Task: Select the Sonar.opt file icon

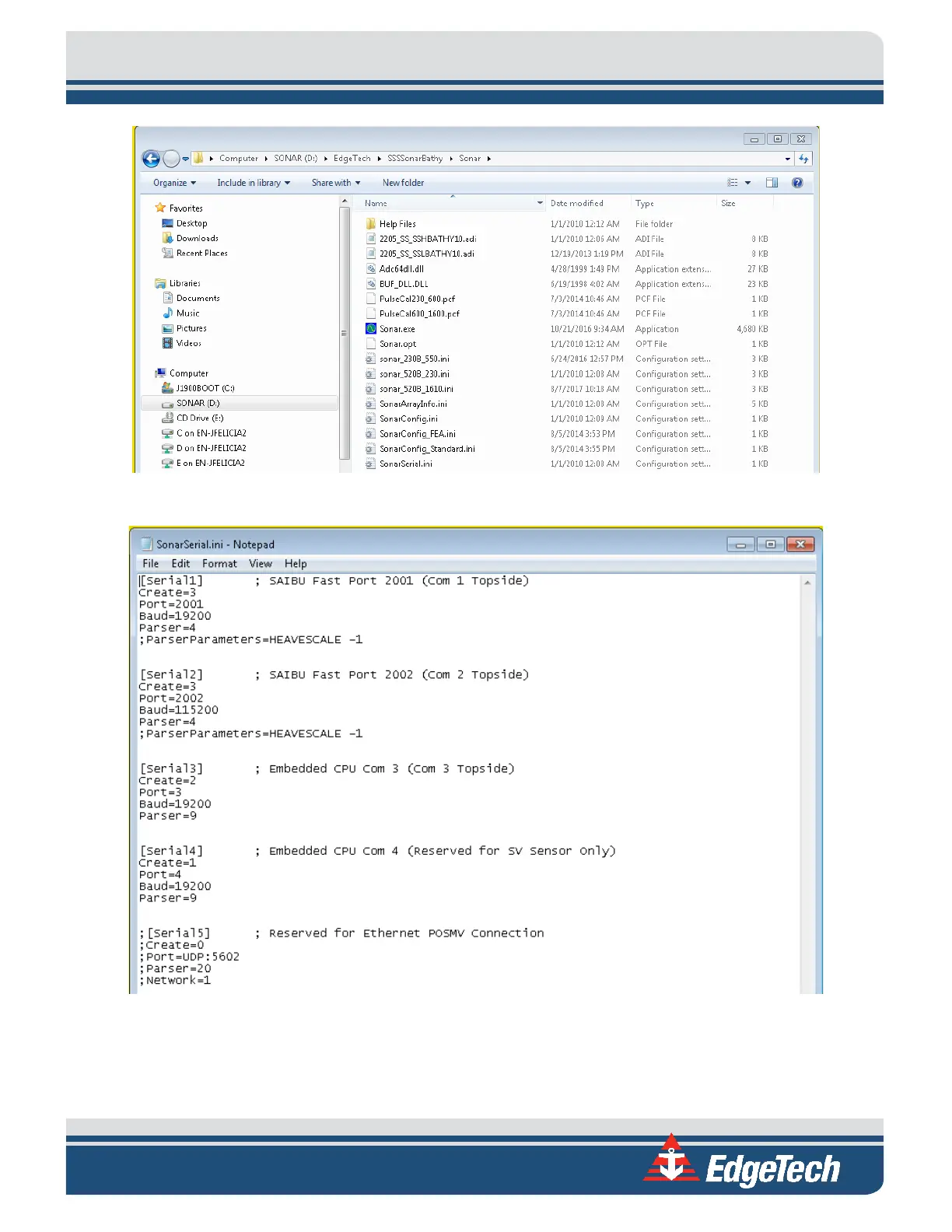Action: [371, 344]
